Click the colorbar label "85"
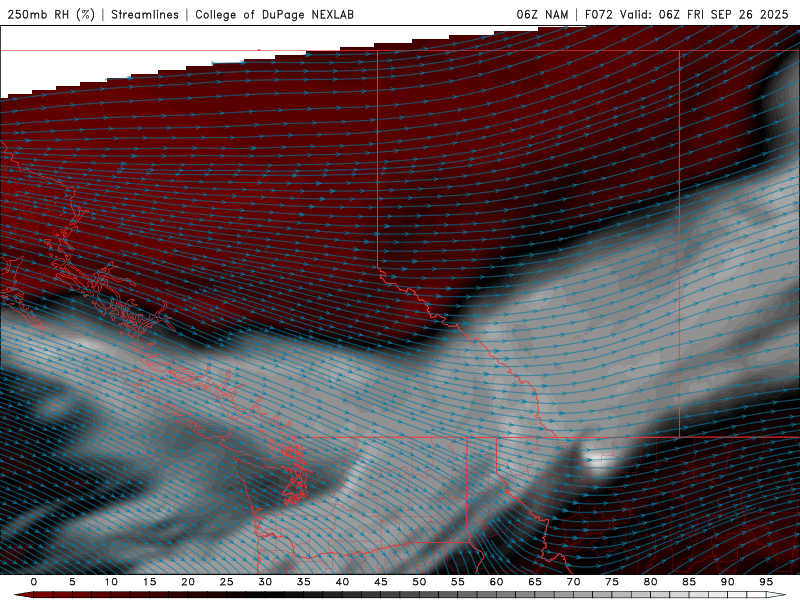 coord(689,582)
